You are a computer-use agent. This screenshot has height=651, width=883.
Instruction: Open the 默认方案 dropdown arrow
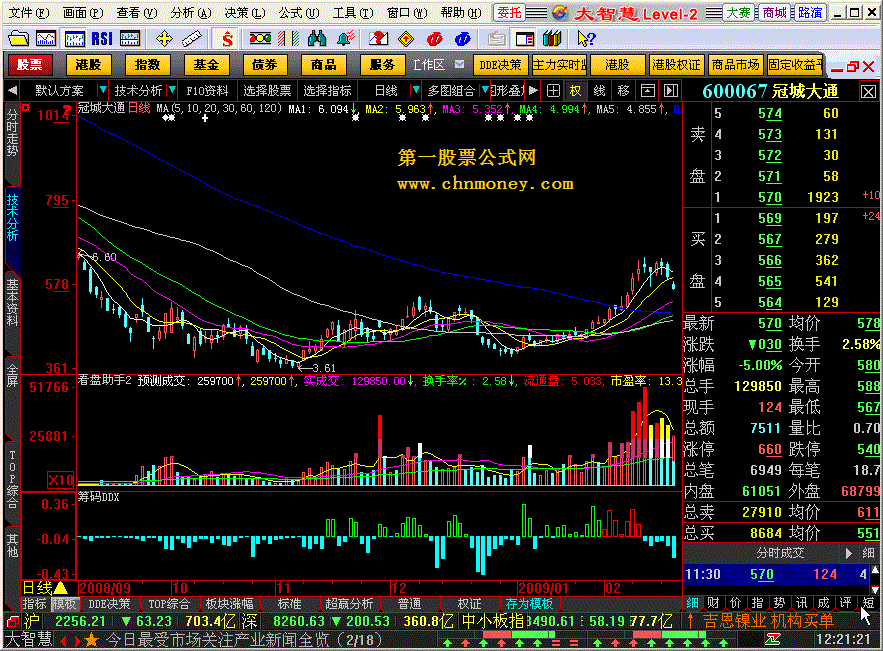(102, 90)
